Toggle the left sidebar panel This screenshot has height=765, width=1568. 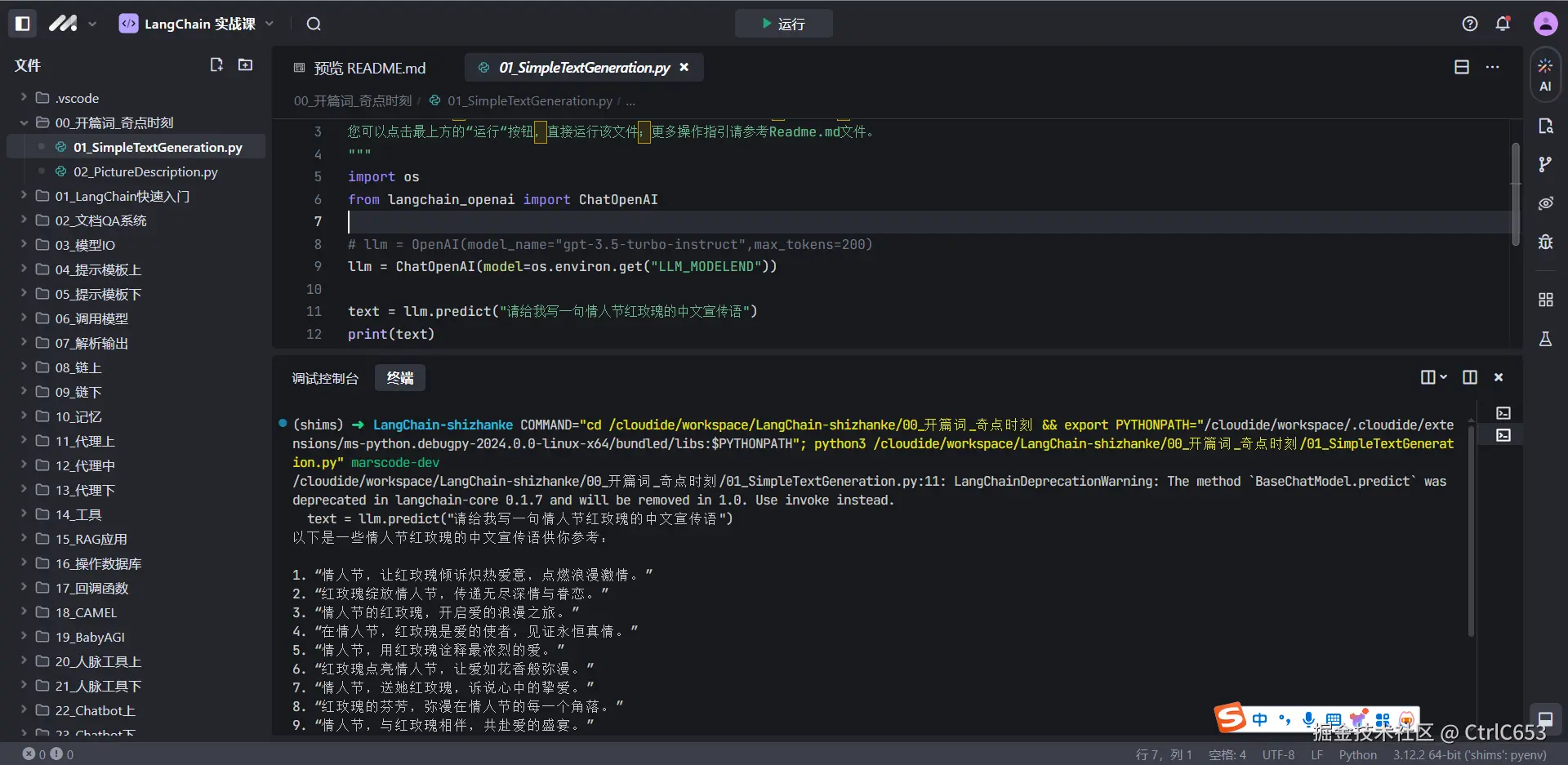(x=23, y=24)
